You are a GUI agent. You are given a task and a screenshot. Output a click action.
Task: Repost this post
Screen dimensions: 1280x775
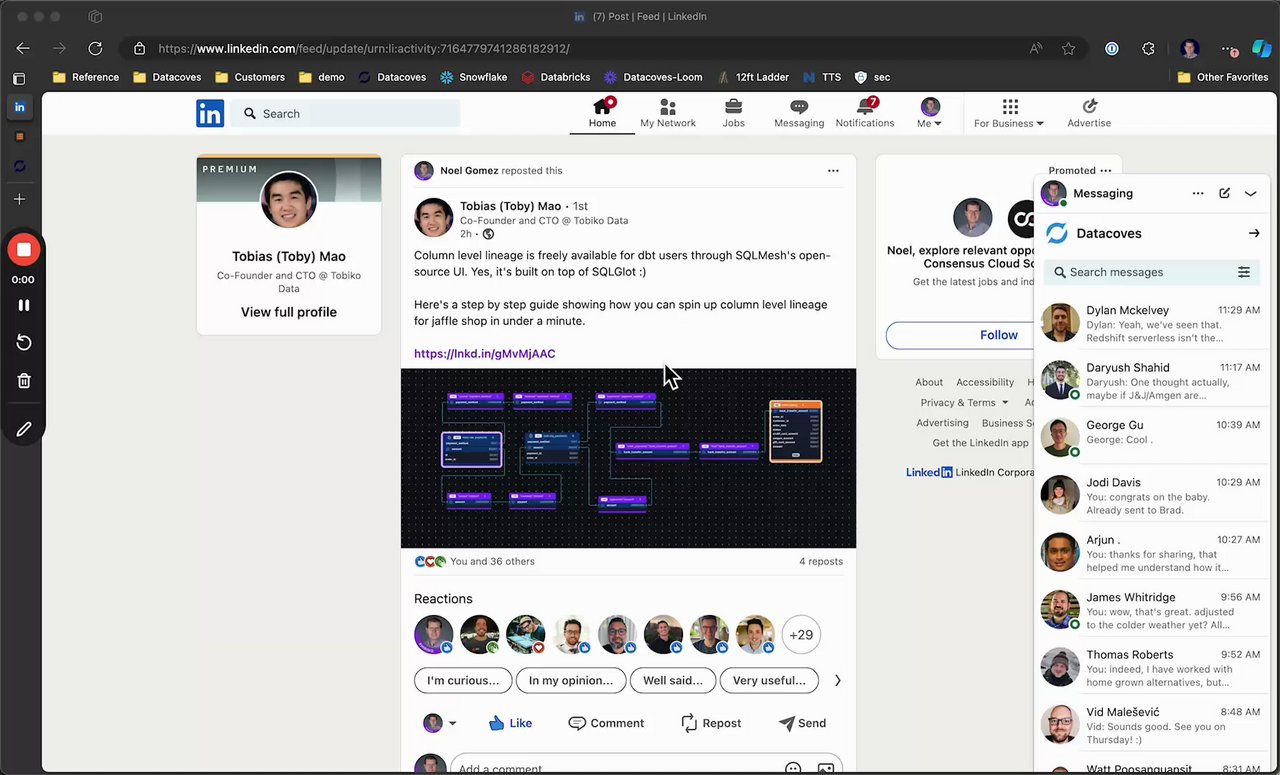pyautogui.click(x=711, y=723)
